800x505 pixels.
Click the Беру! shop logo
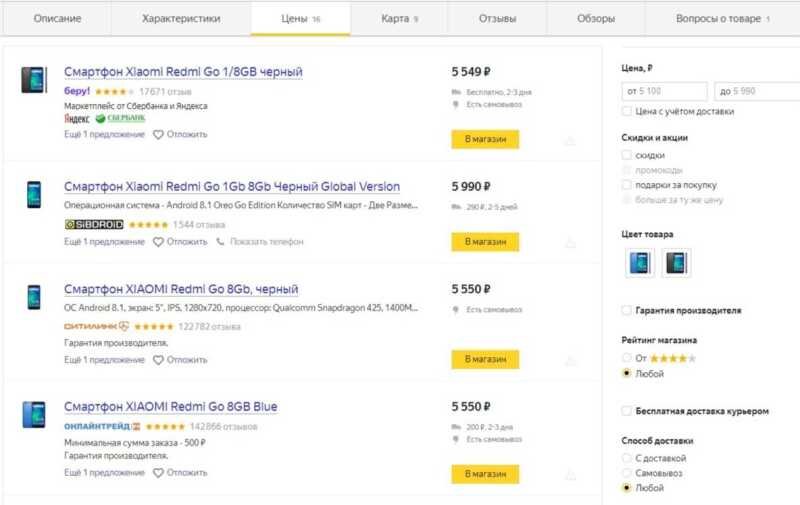point(77,91)
